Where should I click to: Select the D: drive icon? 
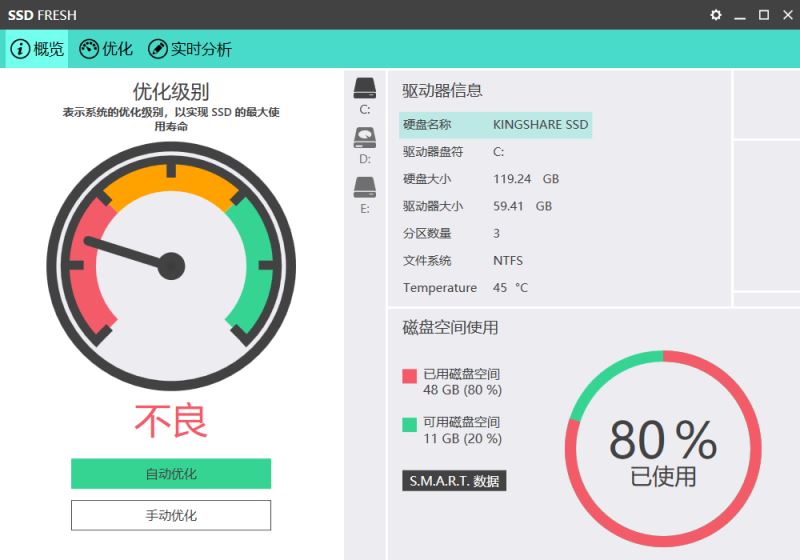tap(365, 138)
